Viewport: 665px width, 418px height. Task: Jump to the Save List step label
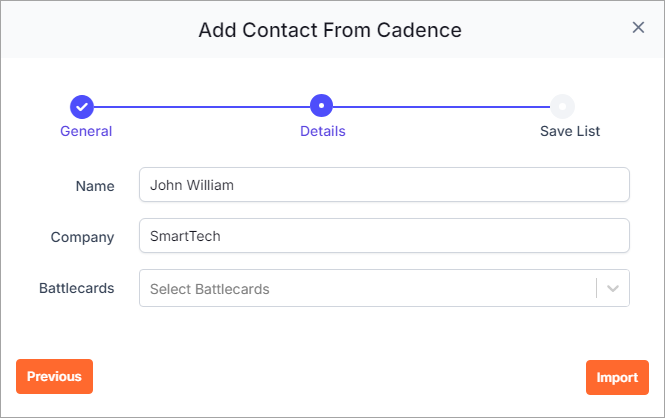[x=570, y=131]
